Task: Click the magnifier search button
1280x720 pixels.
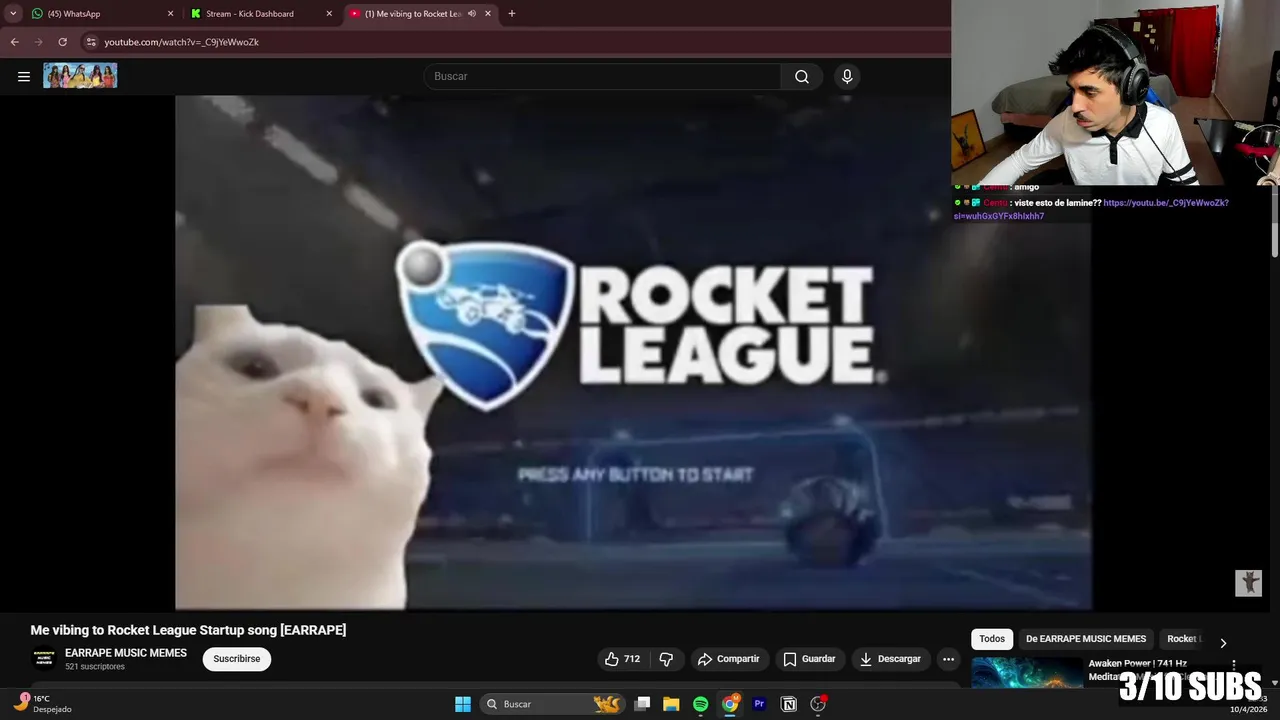Action: 802,76
